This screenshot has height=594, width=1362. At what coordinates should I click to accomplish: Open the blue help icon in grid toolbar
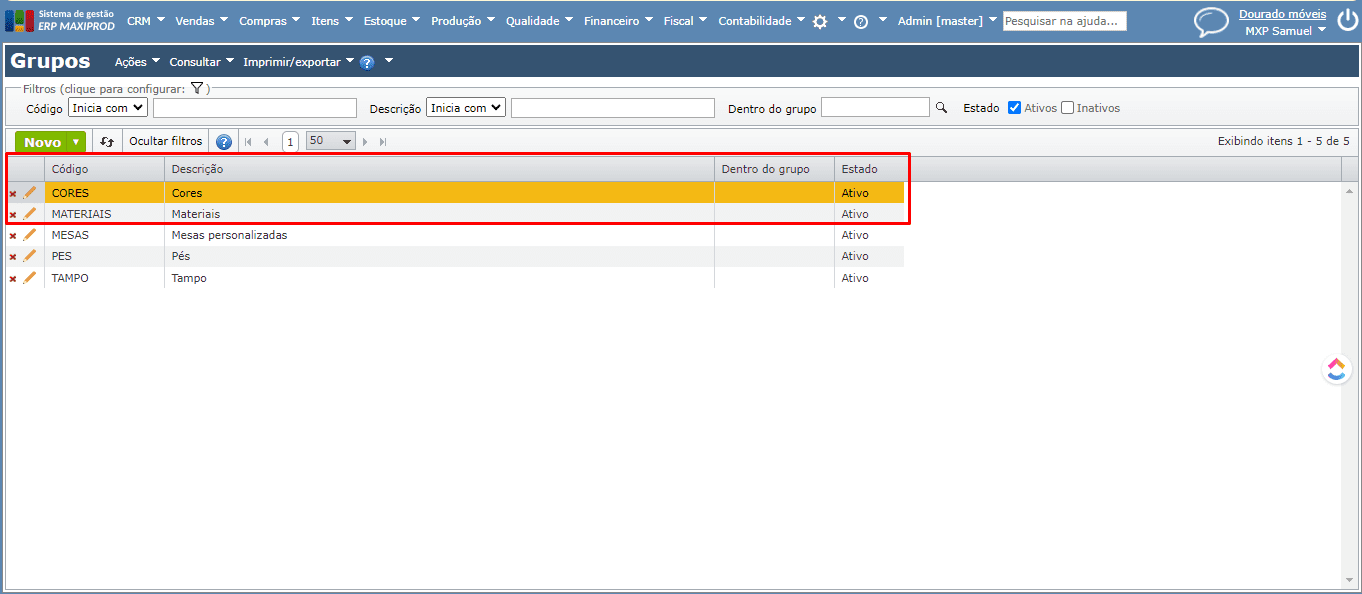click(224, 142)
